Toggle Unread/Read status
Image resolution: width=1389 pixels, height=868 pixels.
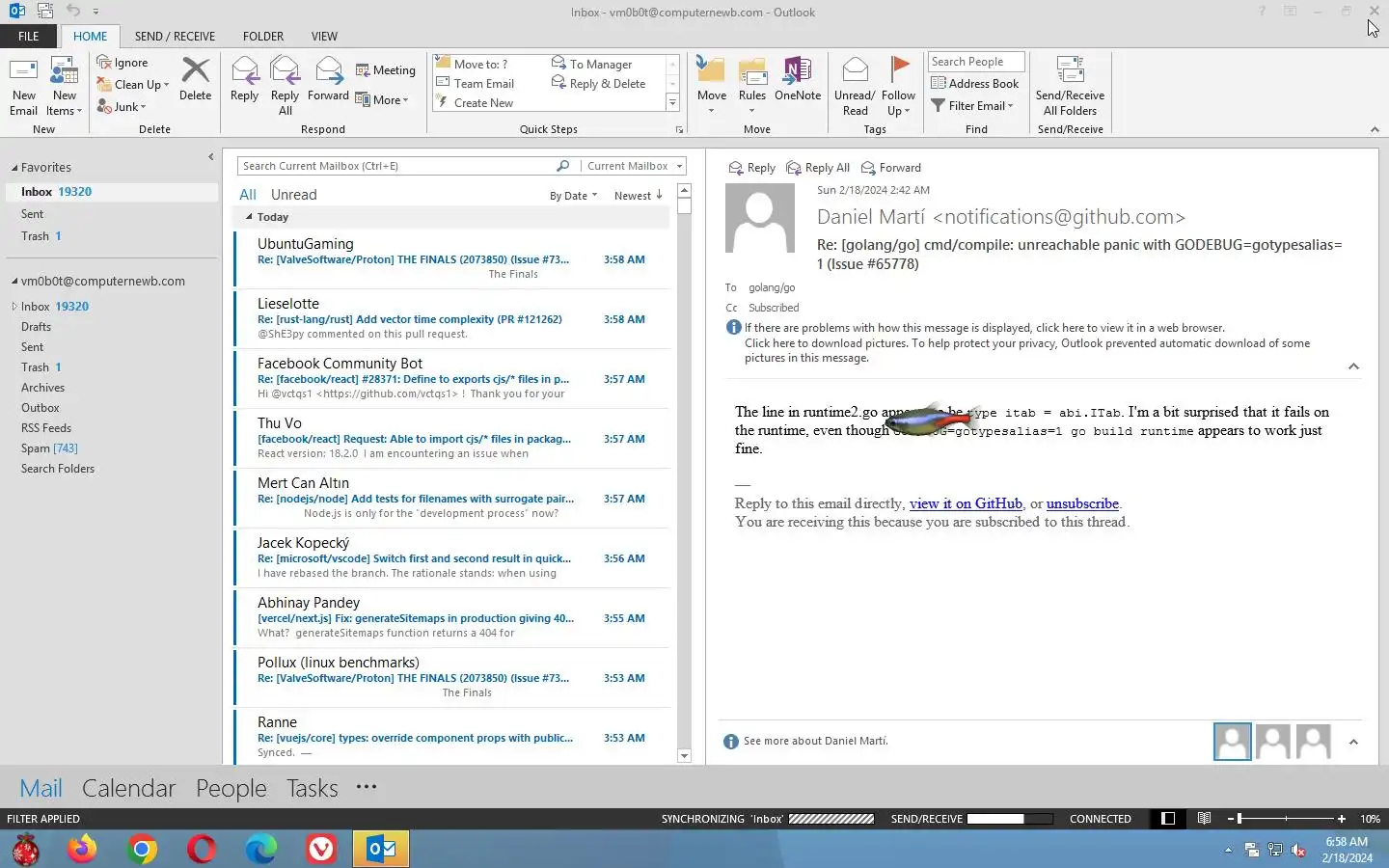(x=855, y=87)
